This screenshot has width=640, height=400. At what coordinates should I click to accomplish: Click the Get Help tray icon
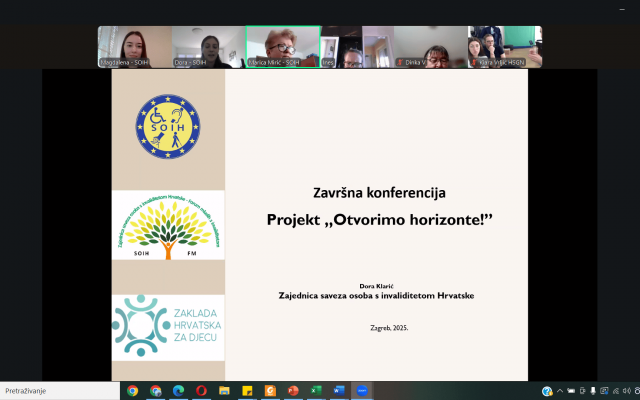pos(547,391)
